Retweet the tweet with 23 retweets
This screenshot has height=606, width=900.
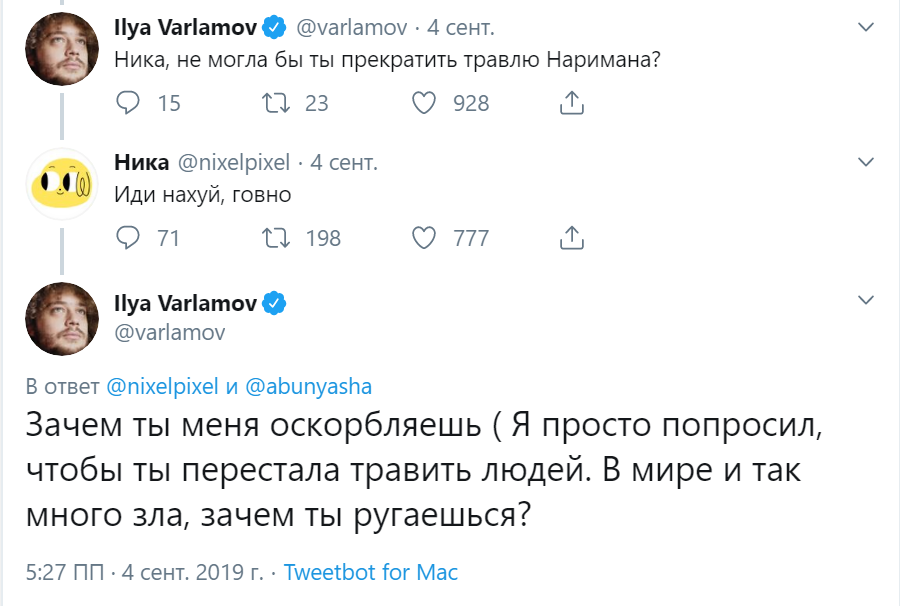click(x=276, y=103)
